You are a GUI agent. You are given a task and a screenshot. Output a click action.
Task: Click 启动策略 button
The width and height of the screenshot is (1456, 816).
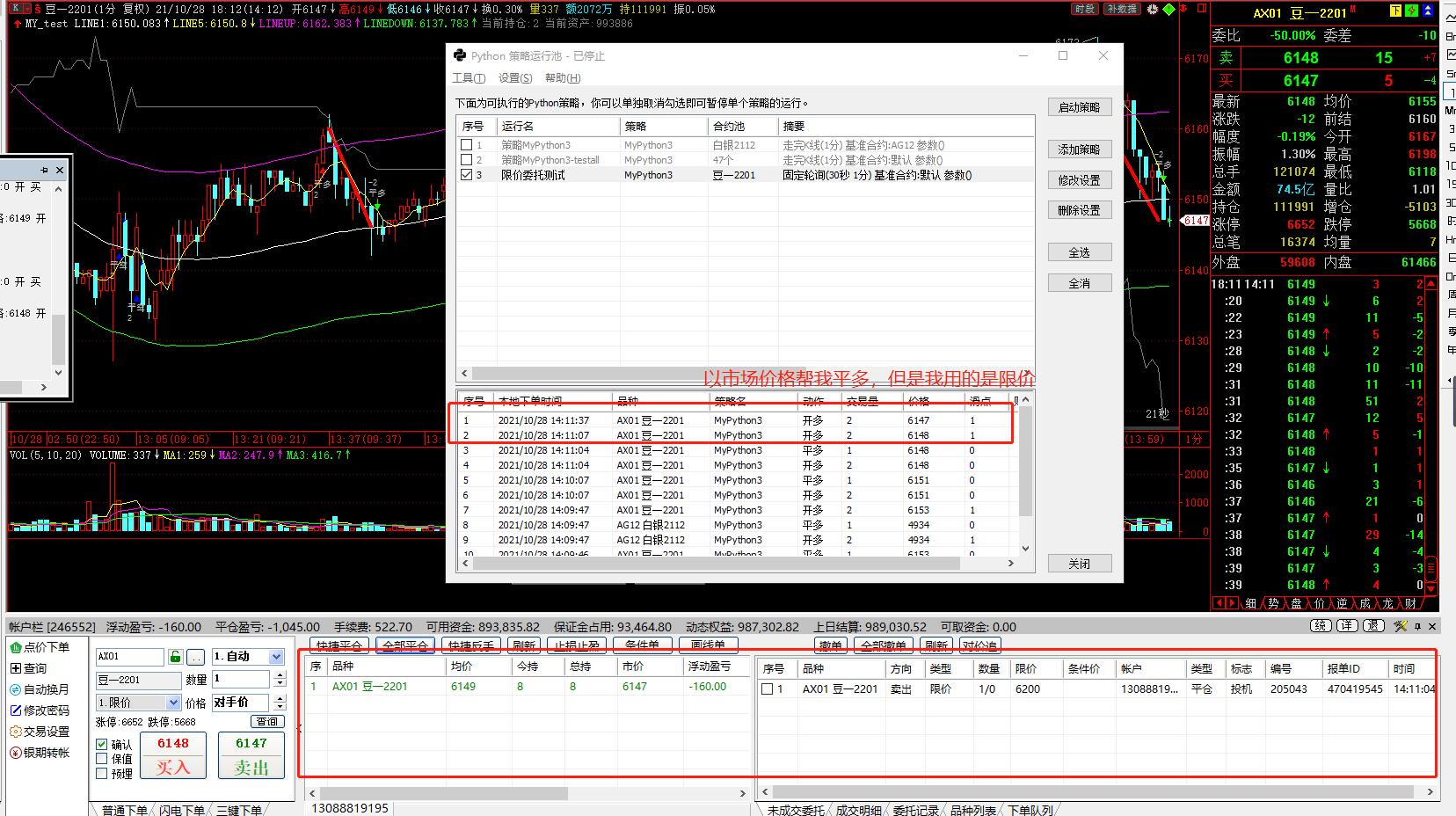[x=1080, y=107]
